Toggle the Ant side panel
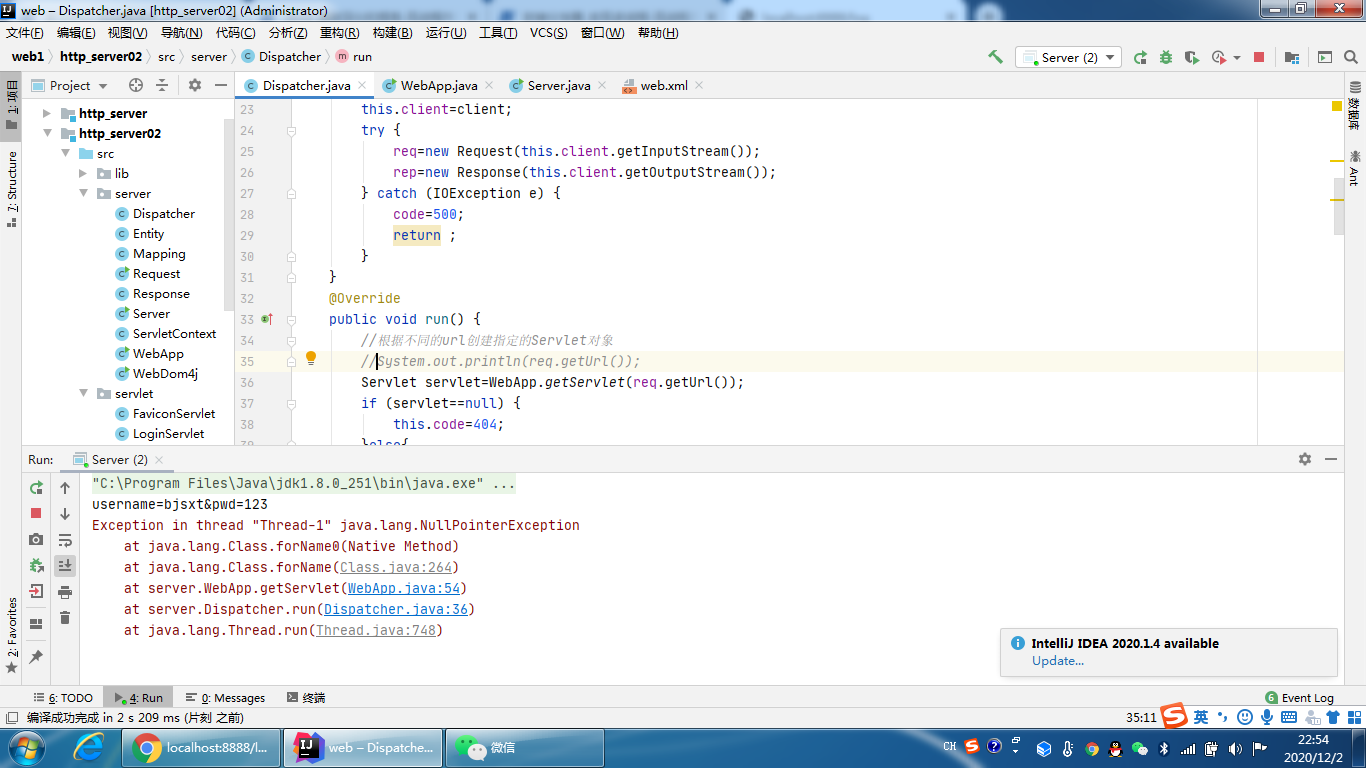Image resolution: width=1366 pixels, height=768 pixels. point(1354,168)
